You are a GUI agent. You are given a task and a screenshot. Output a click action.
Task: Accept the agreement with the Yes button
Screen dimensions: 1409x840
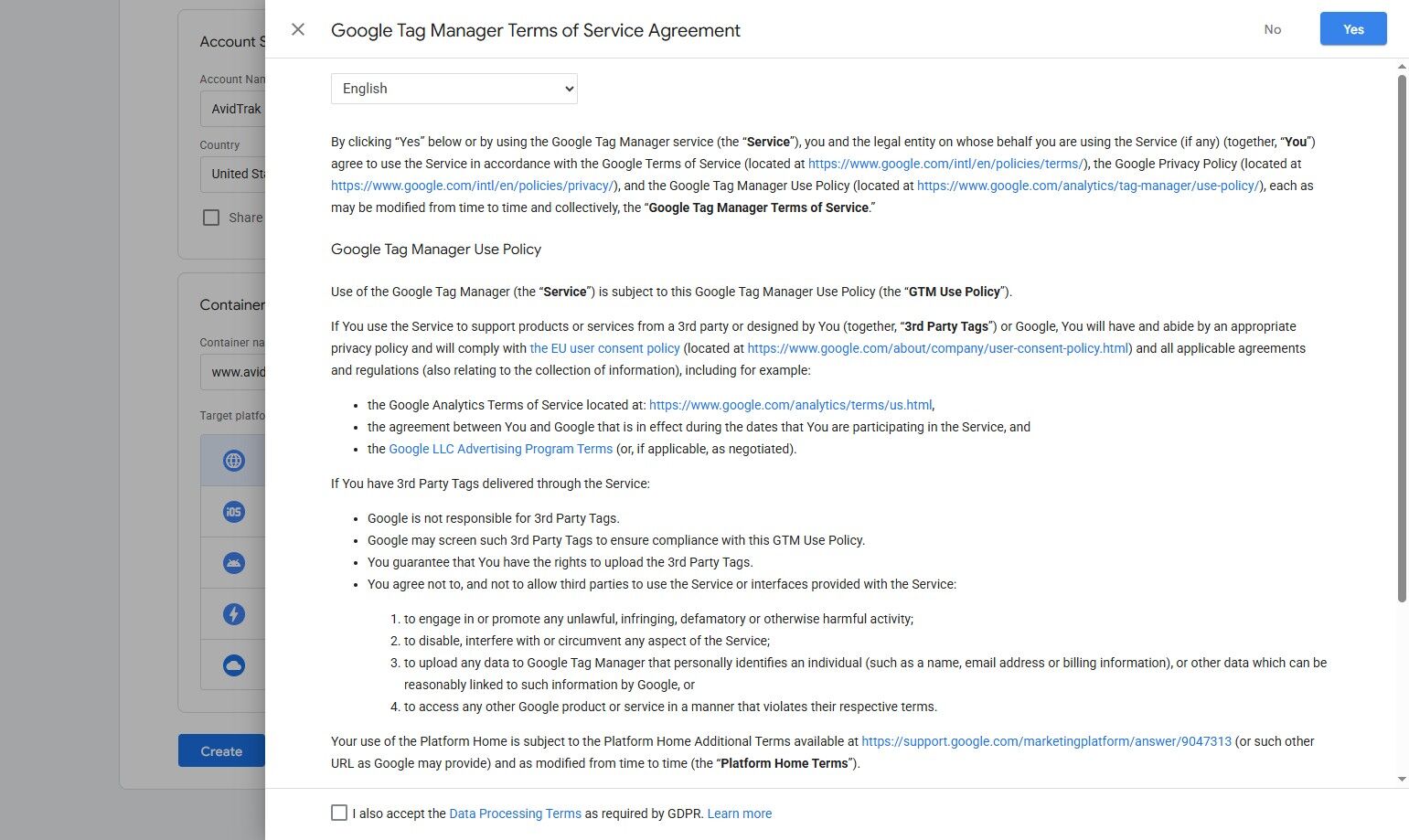[x=1352, y=28]
